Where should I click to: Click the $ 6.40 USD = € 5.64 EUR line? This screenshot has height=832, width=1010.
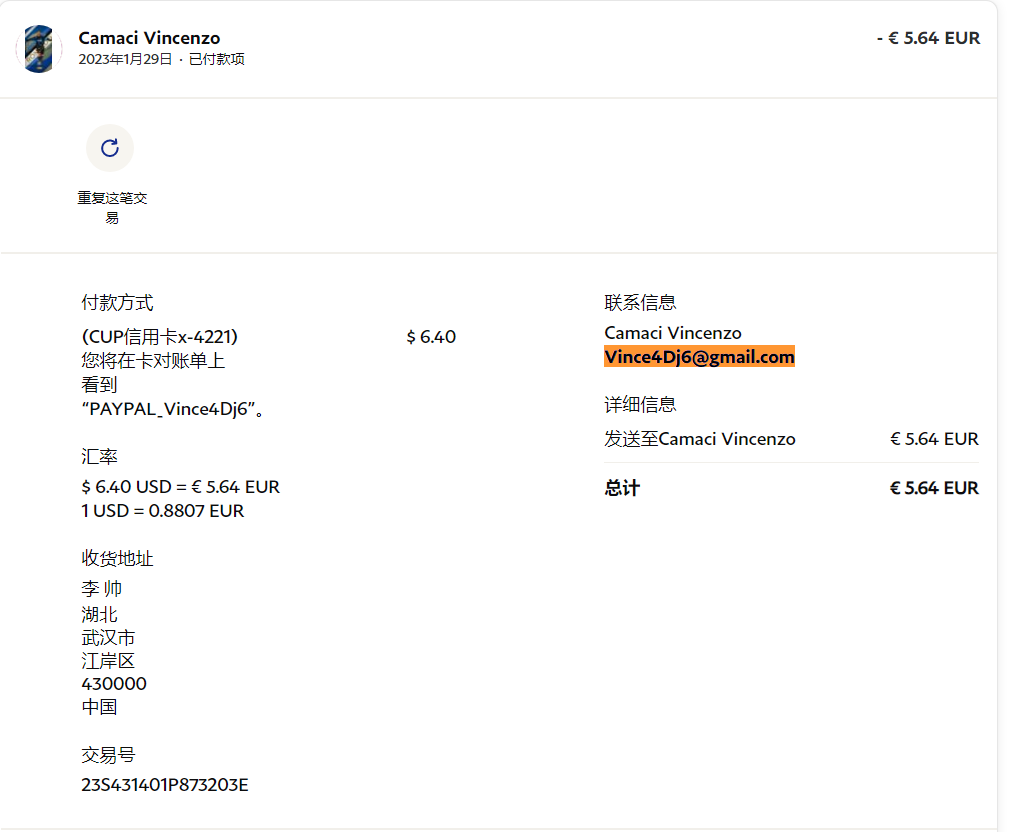[x=180, y=487]
